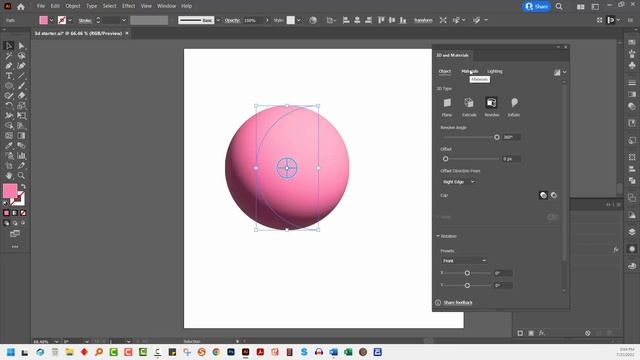Switch to the Materials tab
640x360 pixels.
(469, 71)
